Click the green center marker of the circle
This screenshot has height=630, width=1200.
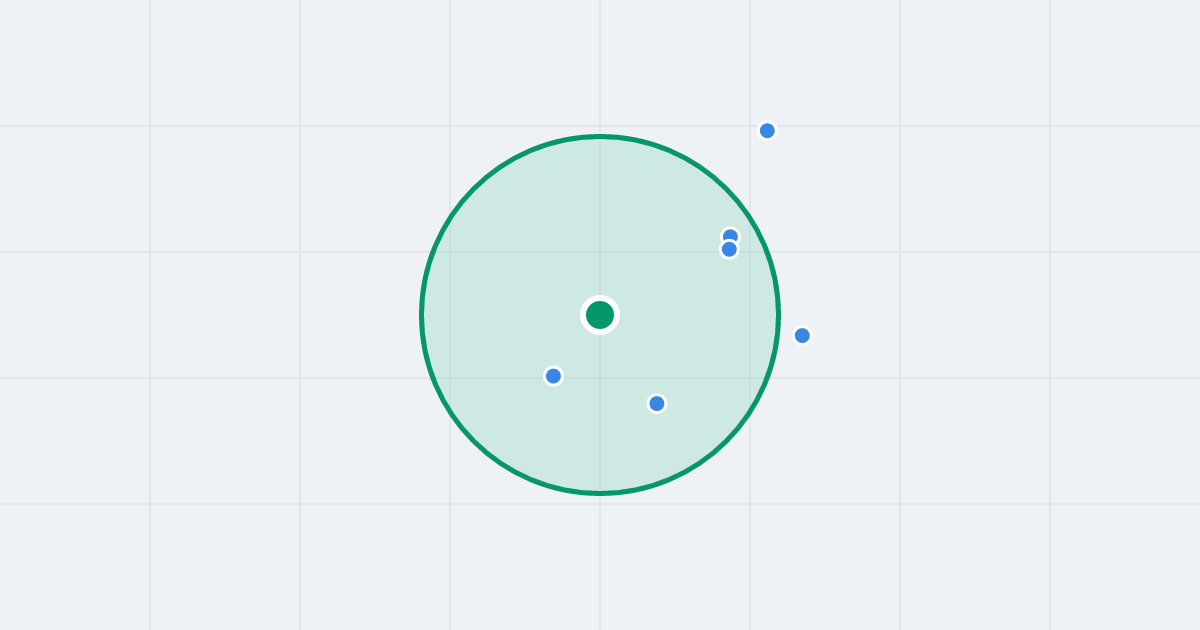click(x=600, y=315)
